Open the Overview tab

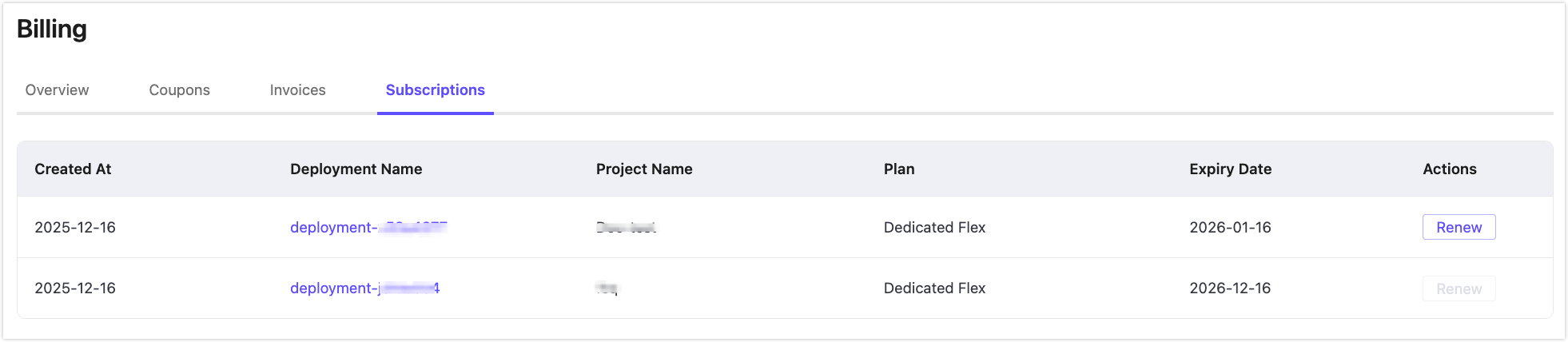point(57,90)
